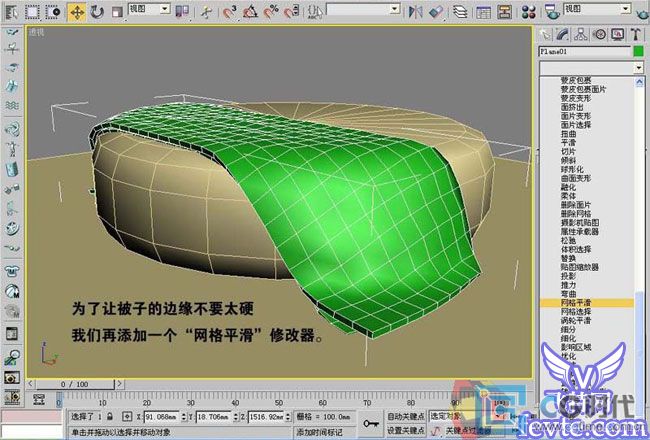Click the X coordinate field 91.068mm
The height and width of the screenshot is (440, 650).
tap(162, 416)
